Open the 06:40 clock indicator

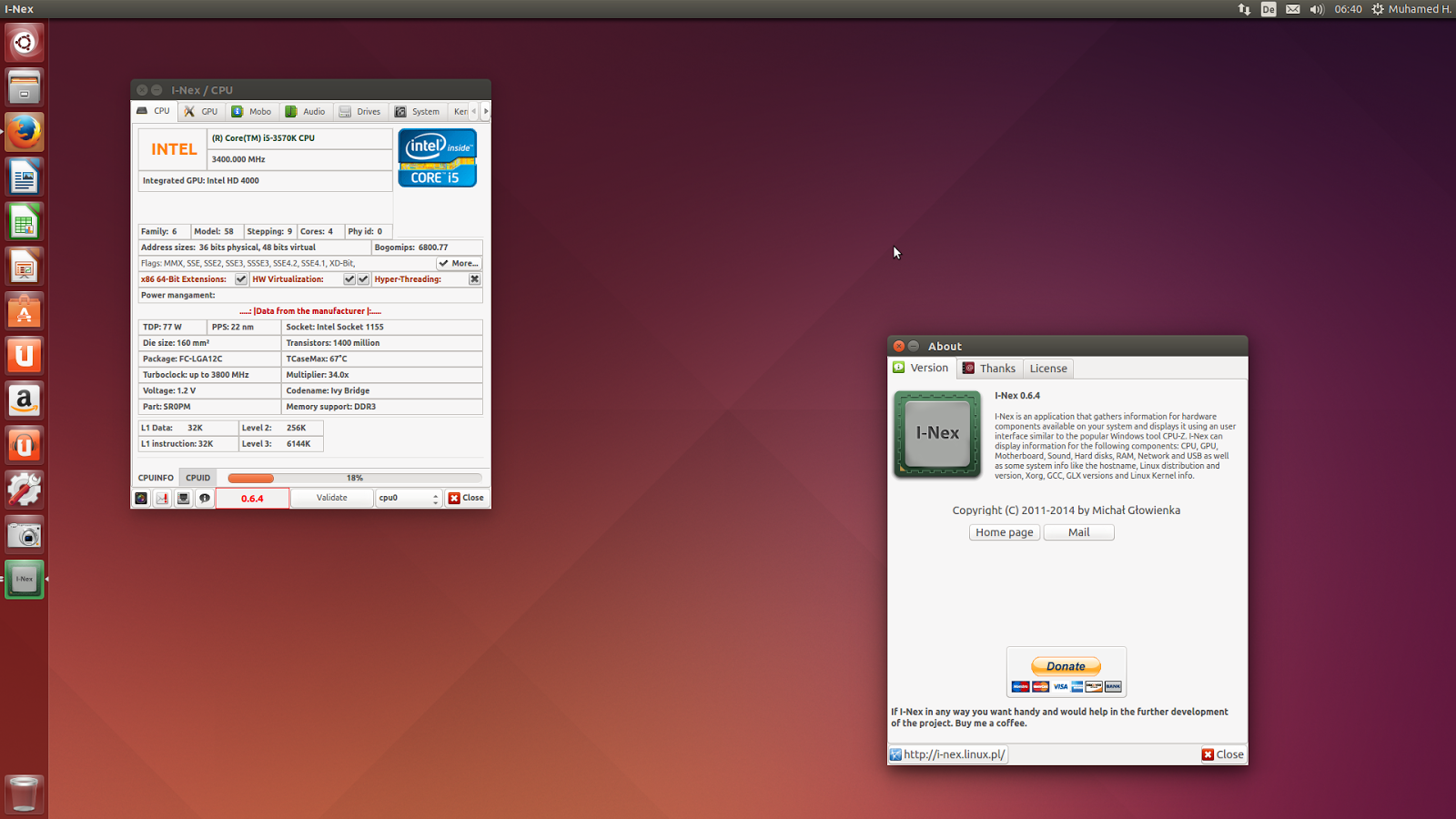tap(1349, 9)
